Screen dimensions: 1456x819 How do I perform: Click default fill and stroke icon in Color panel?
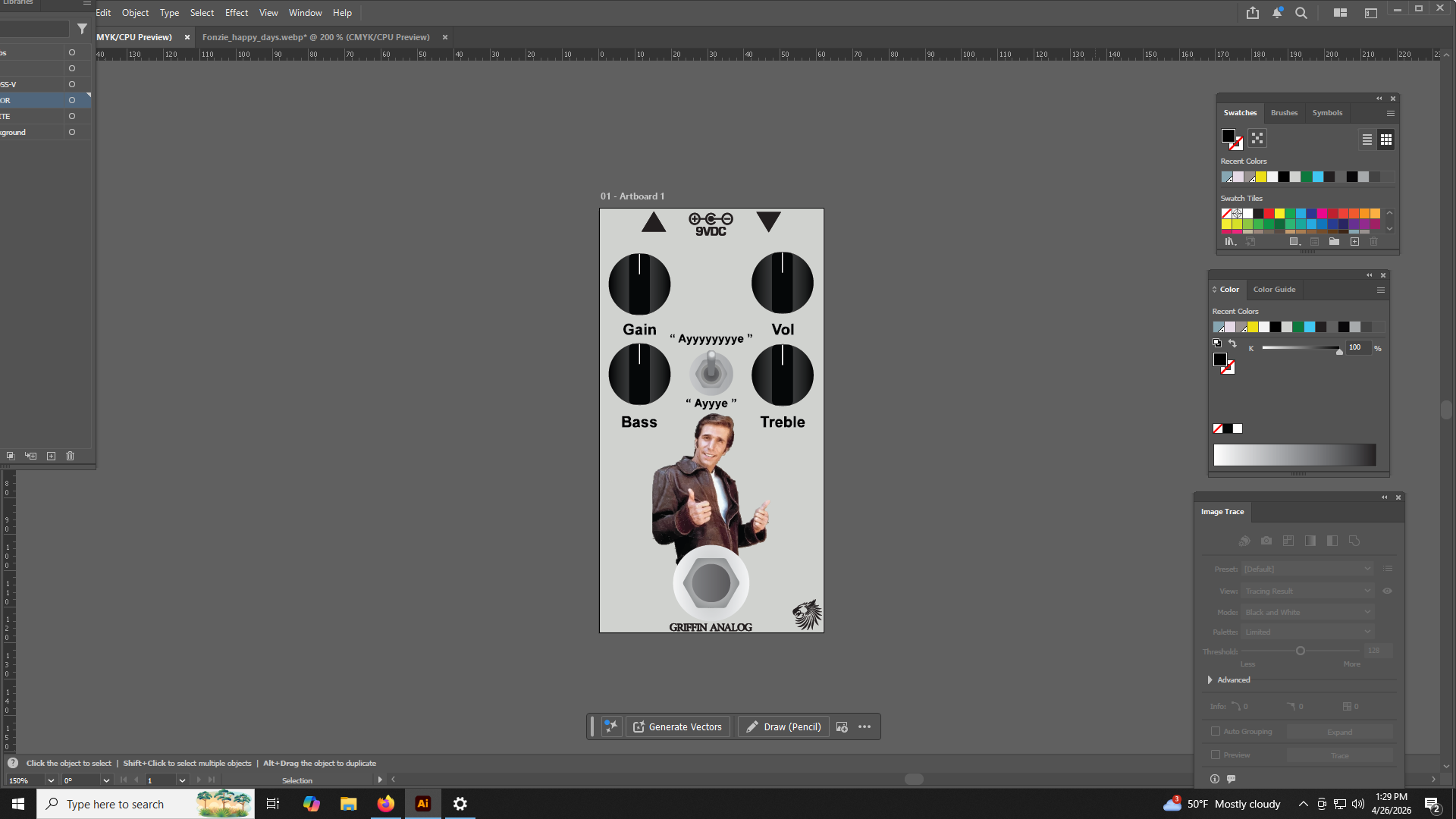click(x=1217, y=344)
